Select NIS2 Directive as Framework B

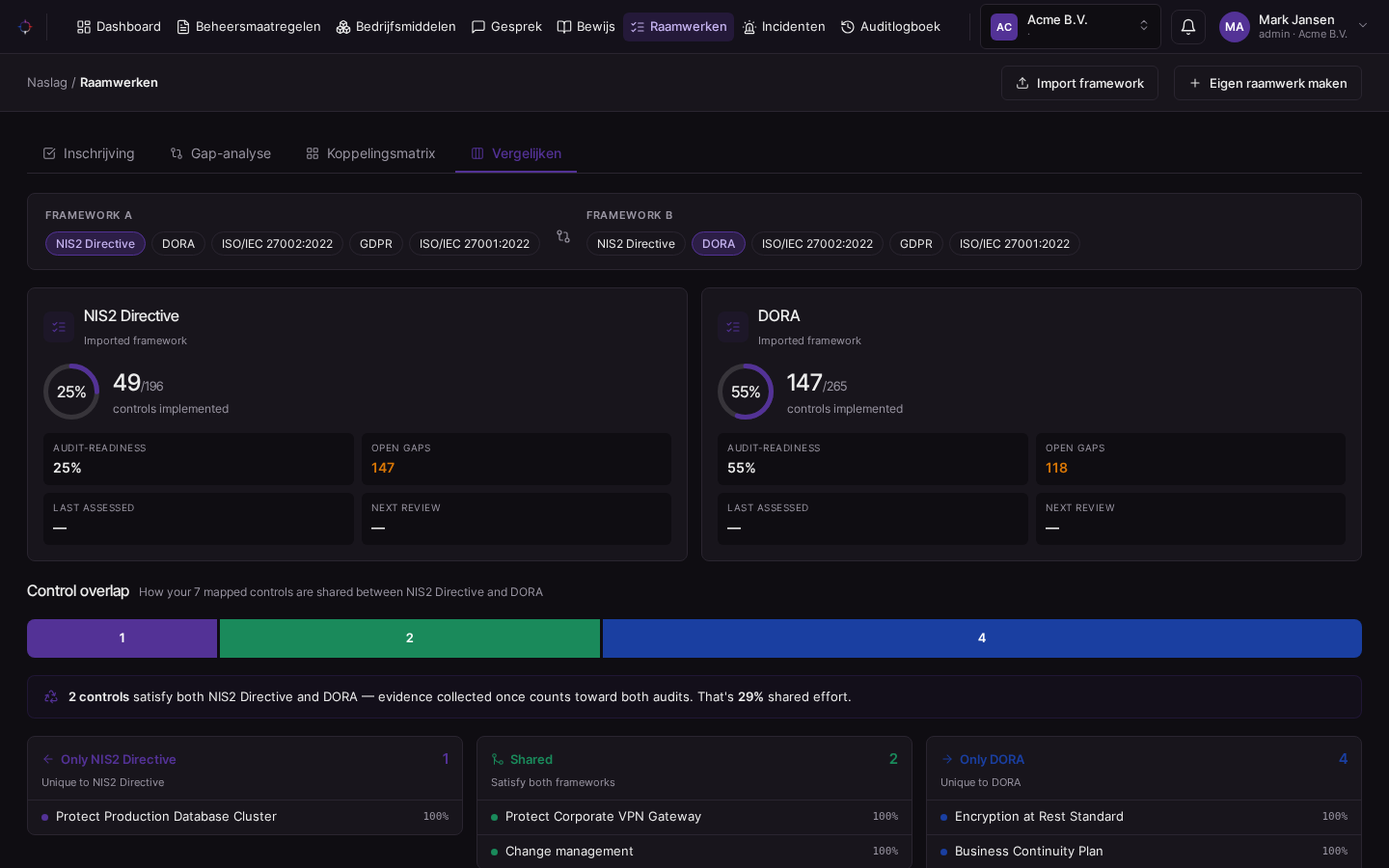coord(636,244)
